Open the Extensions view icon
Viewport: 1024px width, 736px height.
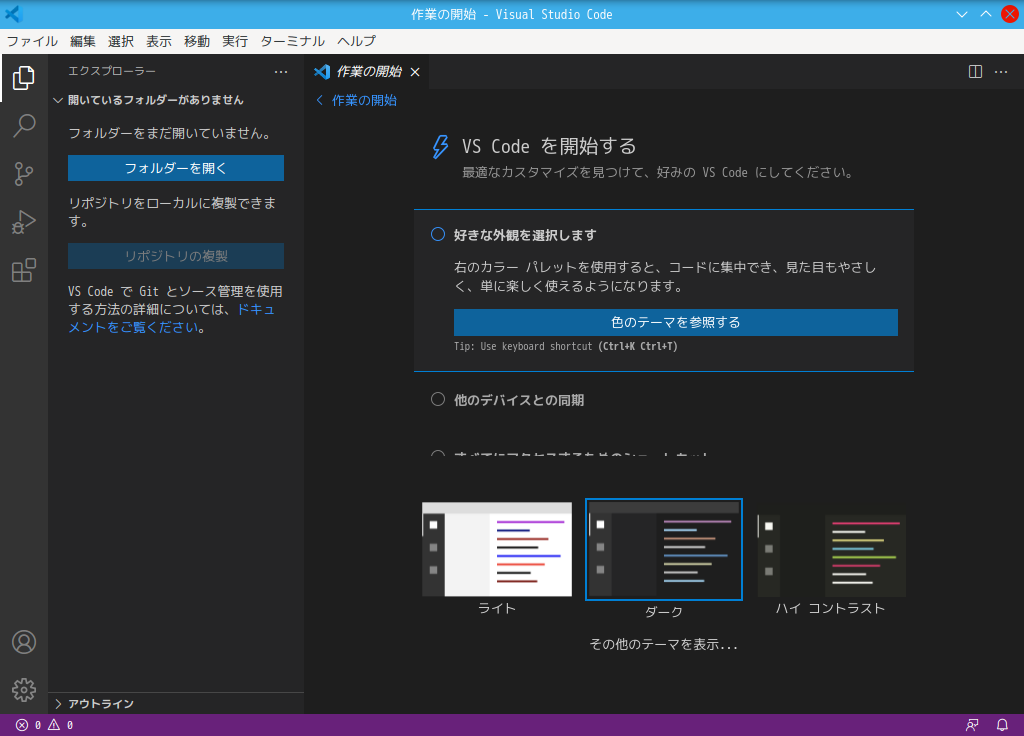[x=24, y=270]
